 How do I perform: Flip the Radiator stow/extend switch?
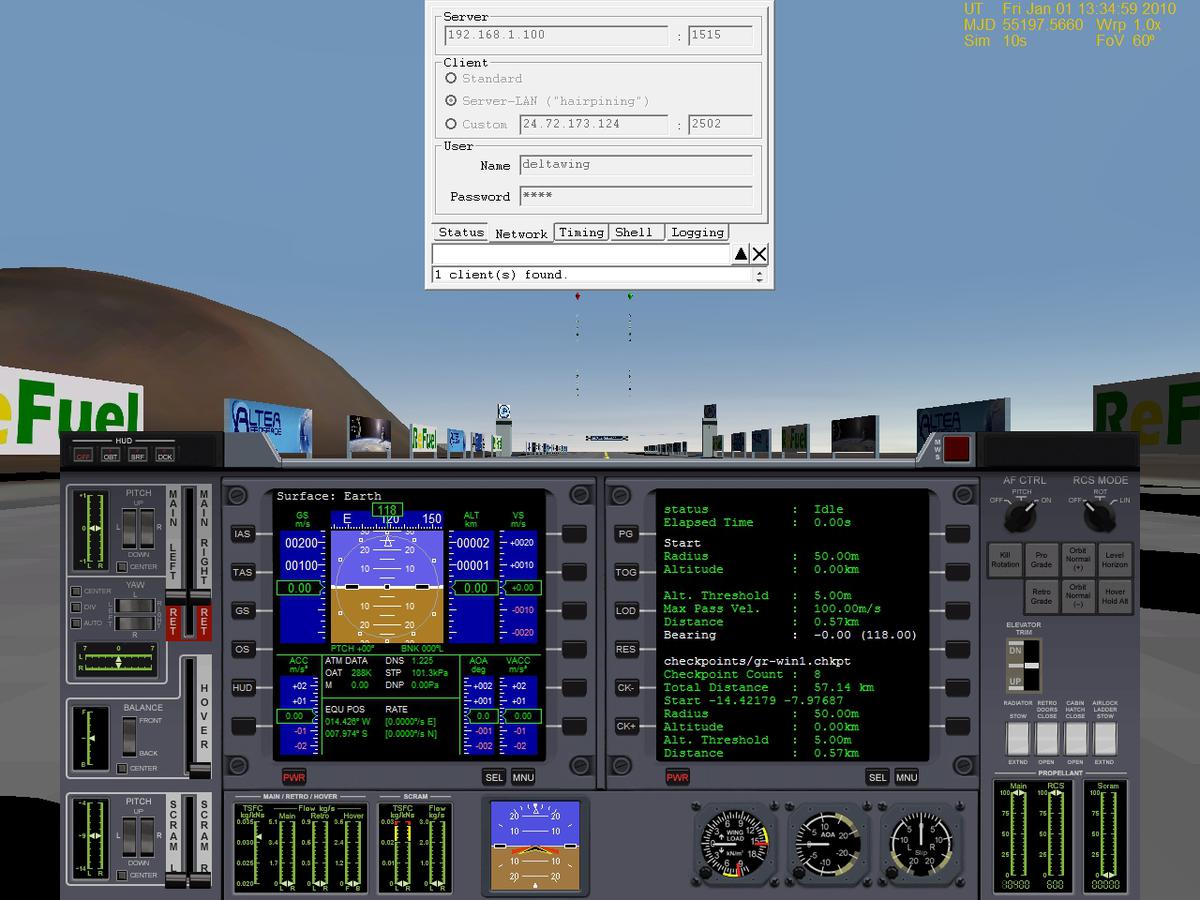pos(1018,738)
